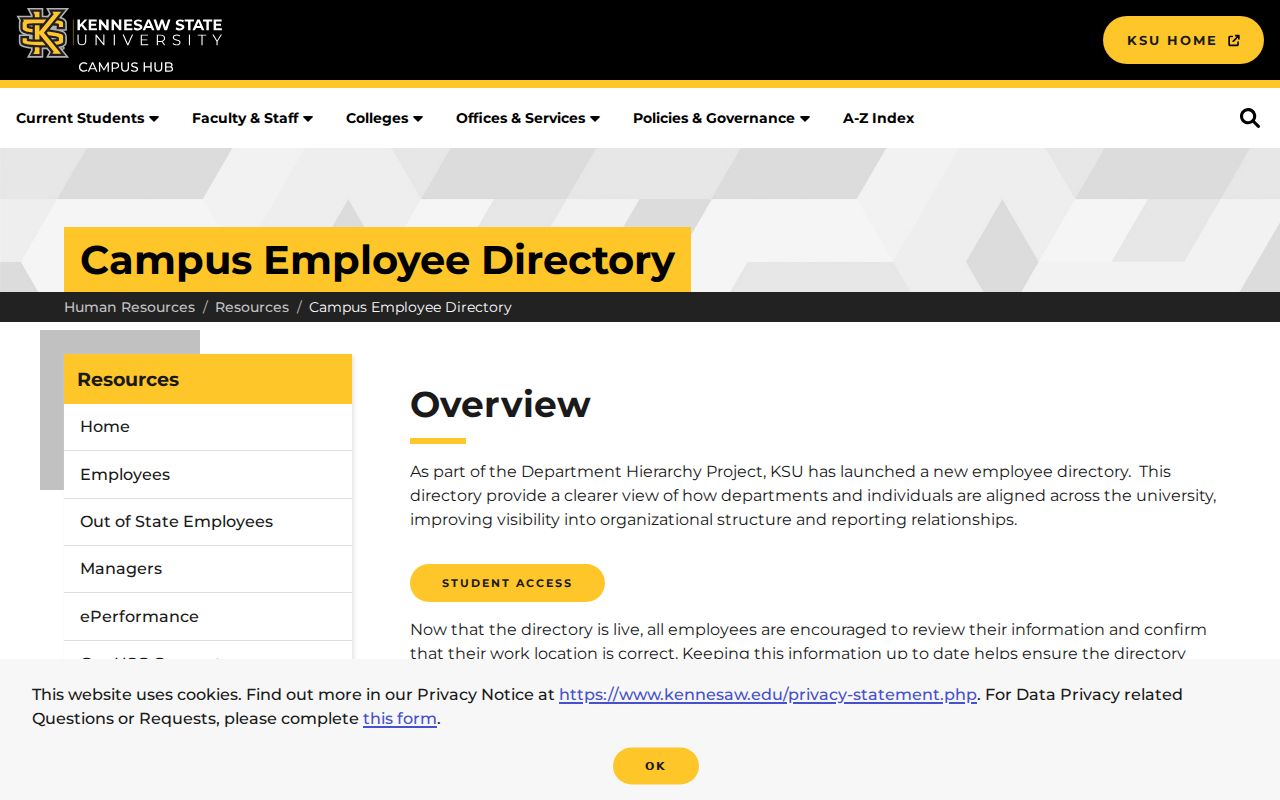
Task: Open the privacy-statement.php link
Action: point(768,694)
